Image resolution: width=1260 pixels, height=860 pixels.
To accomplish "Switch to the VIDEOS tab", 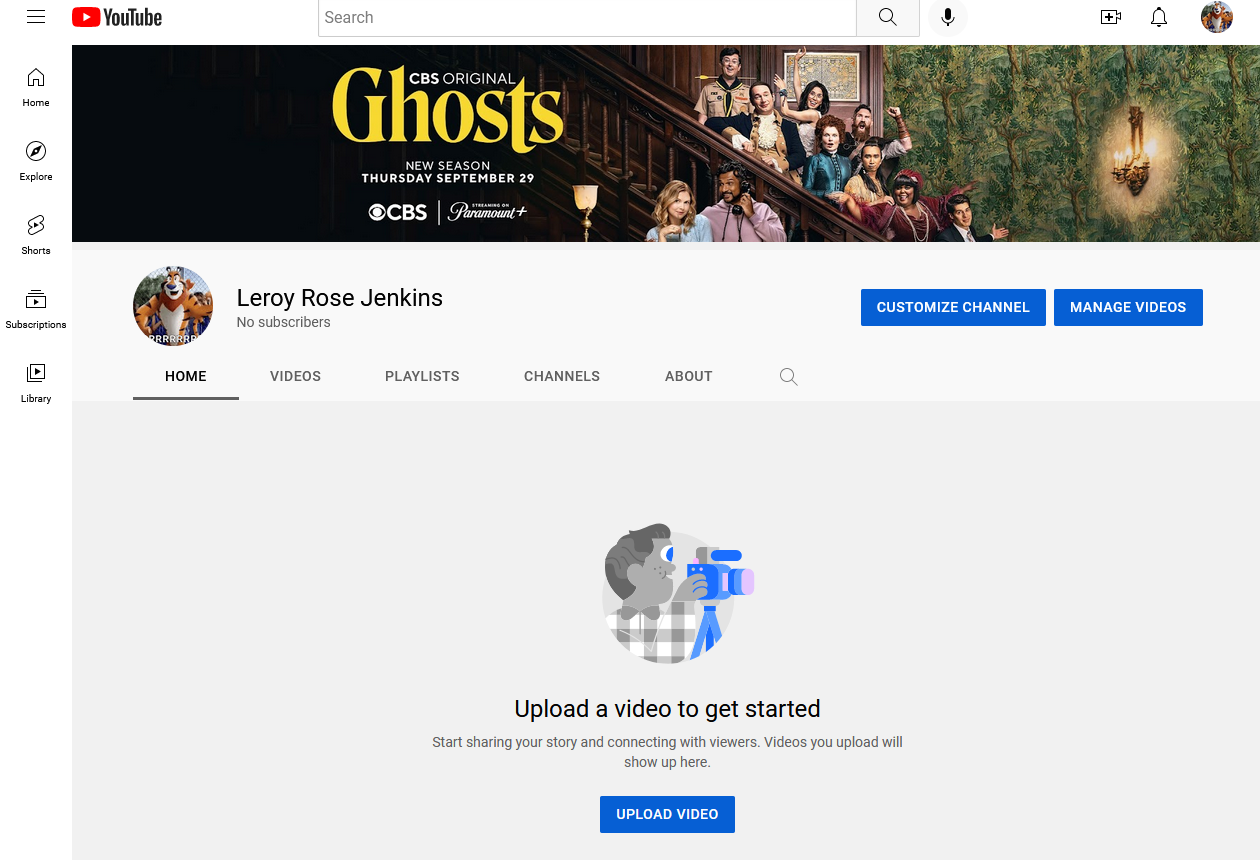I will point(296,376).
